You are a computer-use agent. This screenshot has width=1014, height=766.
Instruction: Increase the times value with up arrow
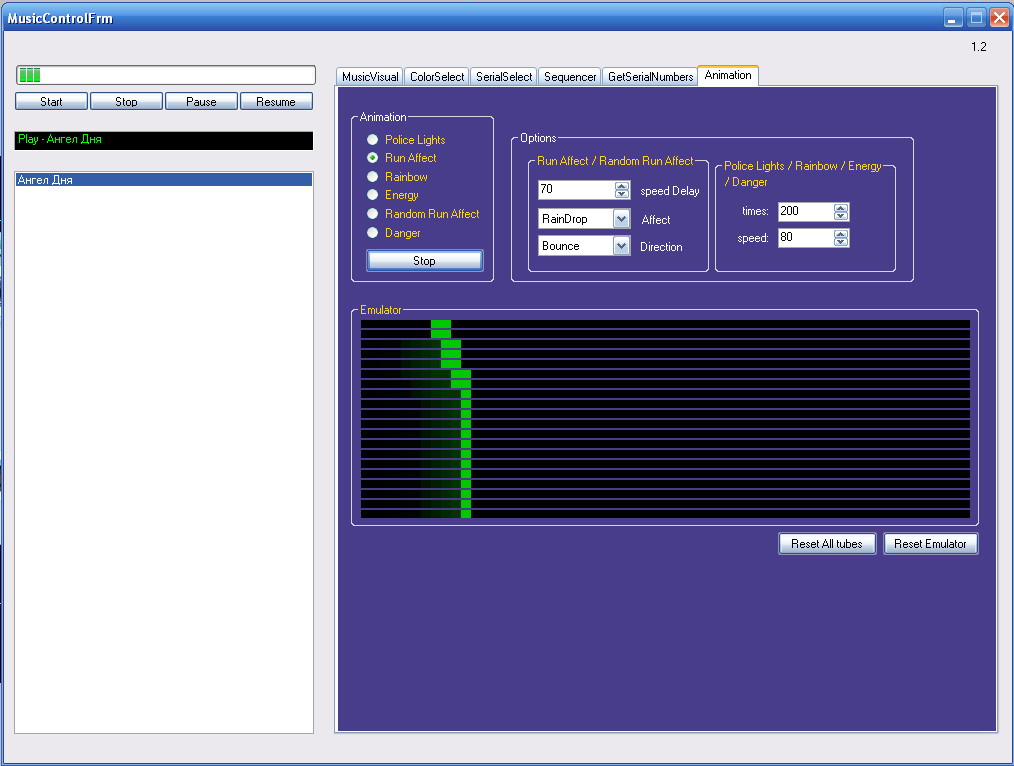tap(841, 207)
